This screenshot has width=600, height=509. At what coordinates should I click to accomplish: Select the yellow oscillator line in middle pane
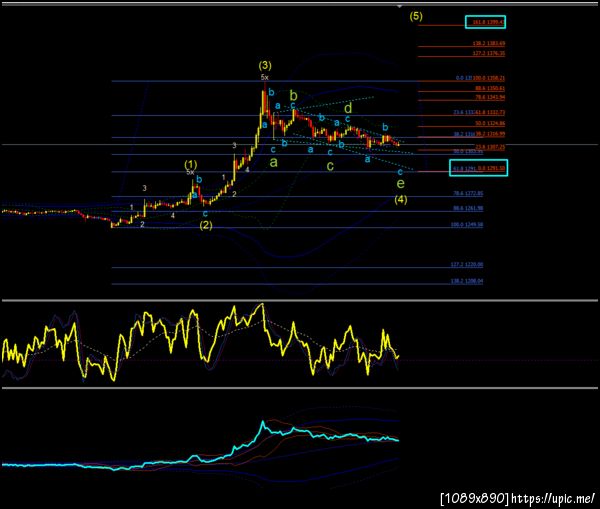coord(200,343)
